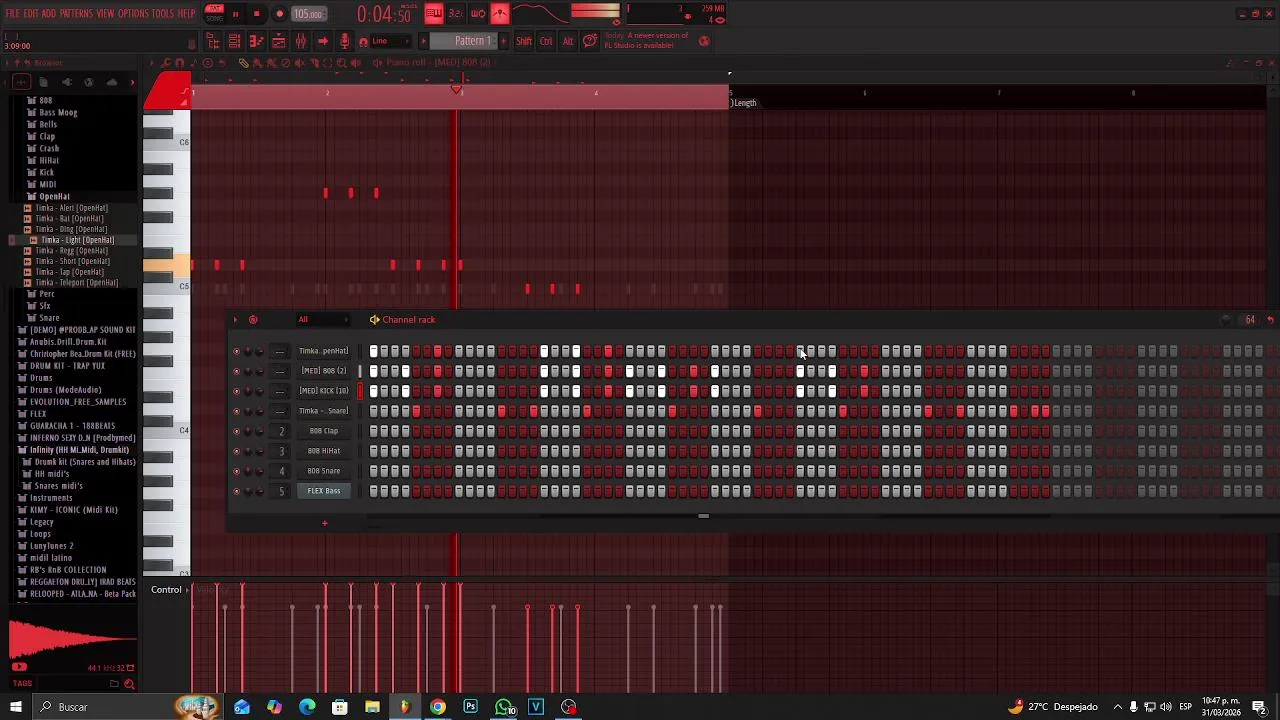The image size is (1280, 720).
Task: Click the countdown before recording icon
Action: (456, 14)
